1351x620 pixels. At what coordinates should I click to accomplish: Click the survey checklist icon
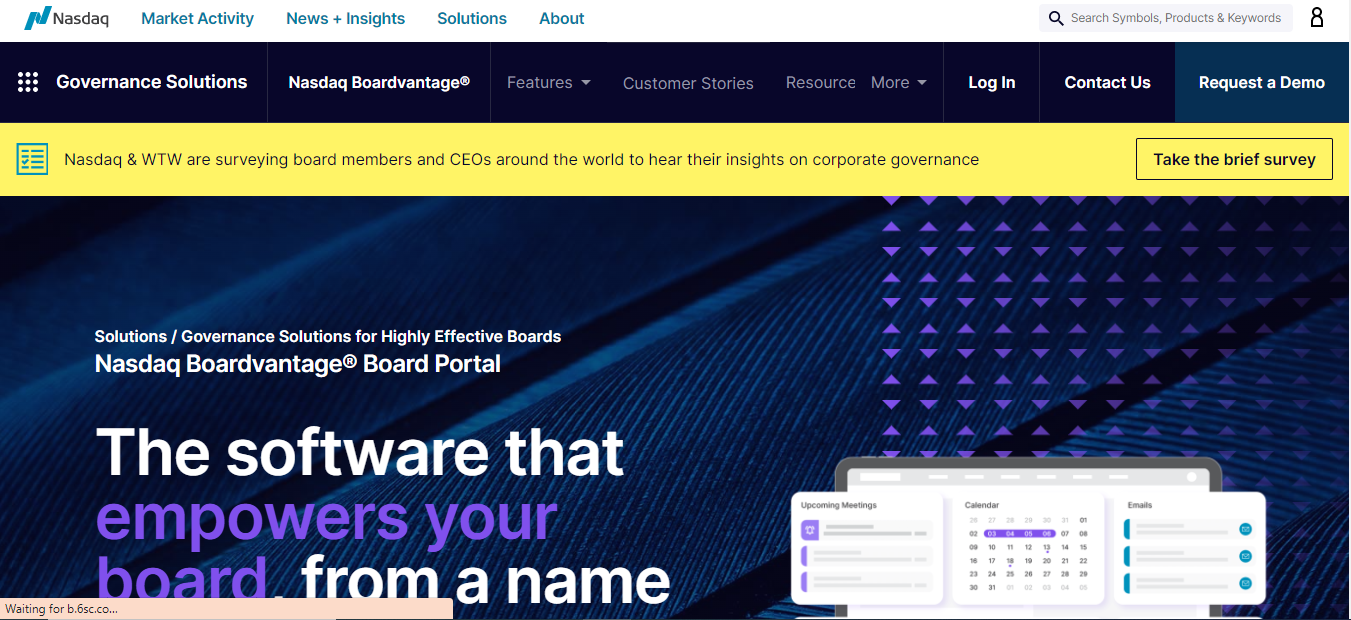[33, 159]
